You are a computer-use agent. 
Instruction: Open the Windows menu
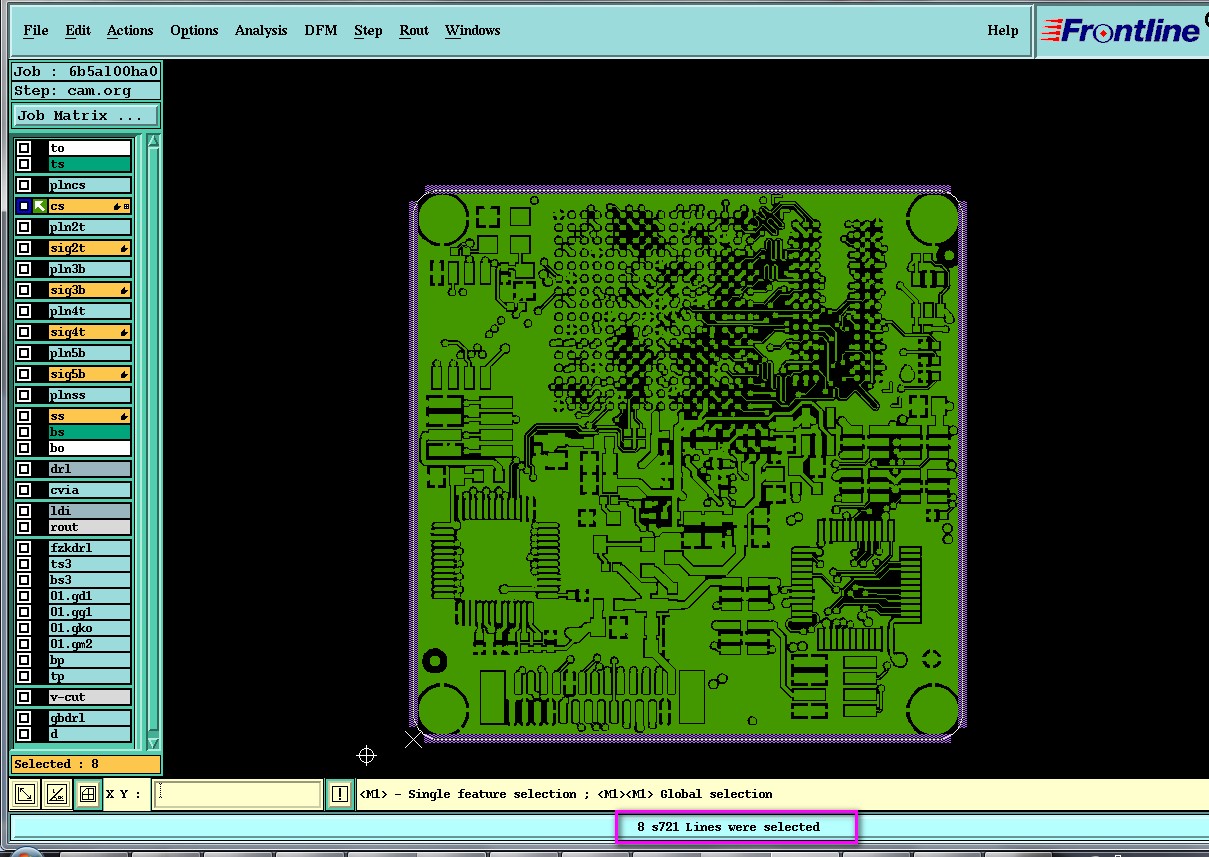tap(472, 30)
